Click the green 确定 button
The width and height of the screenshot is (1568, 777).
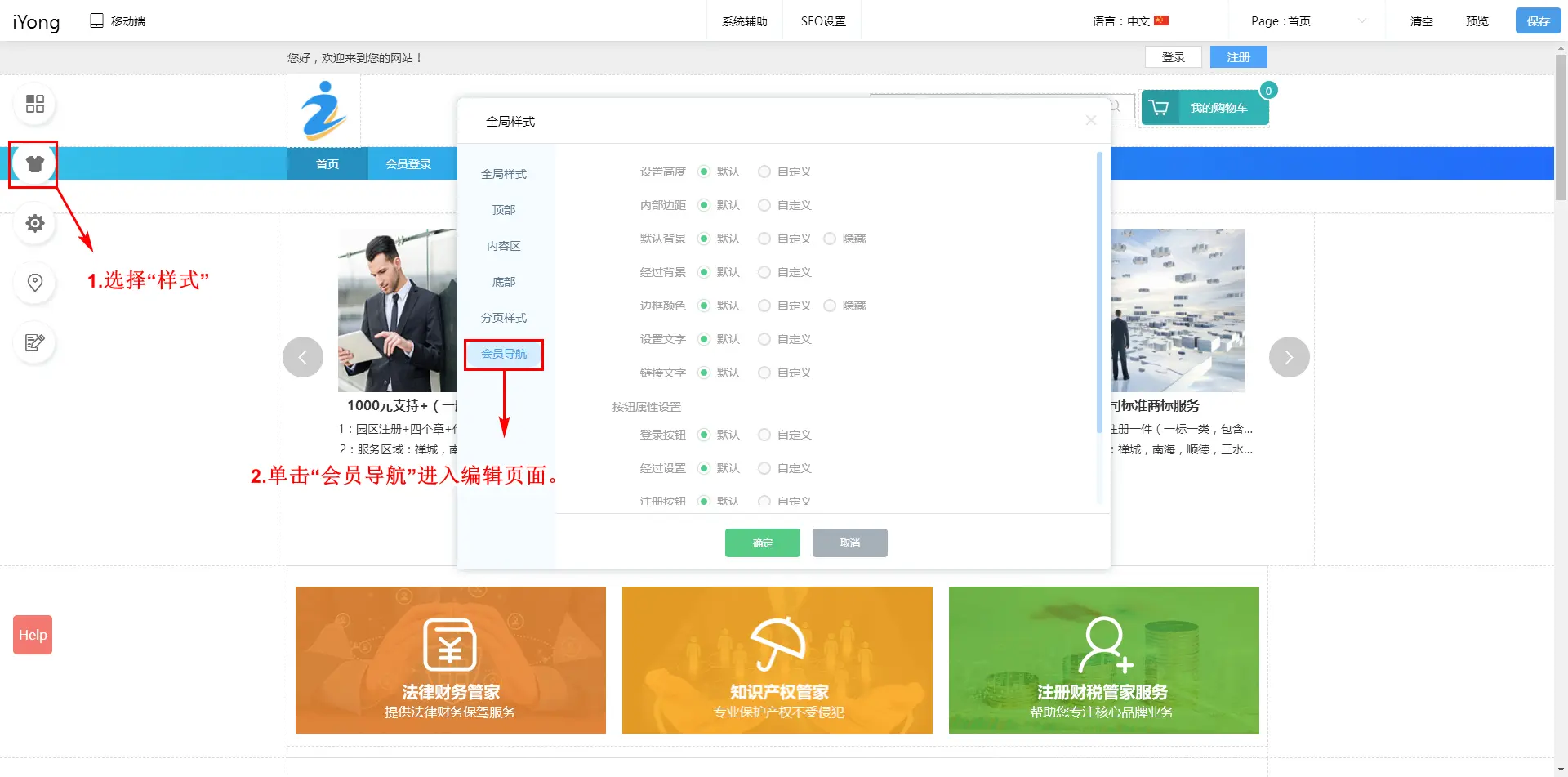click(762, 543)
